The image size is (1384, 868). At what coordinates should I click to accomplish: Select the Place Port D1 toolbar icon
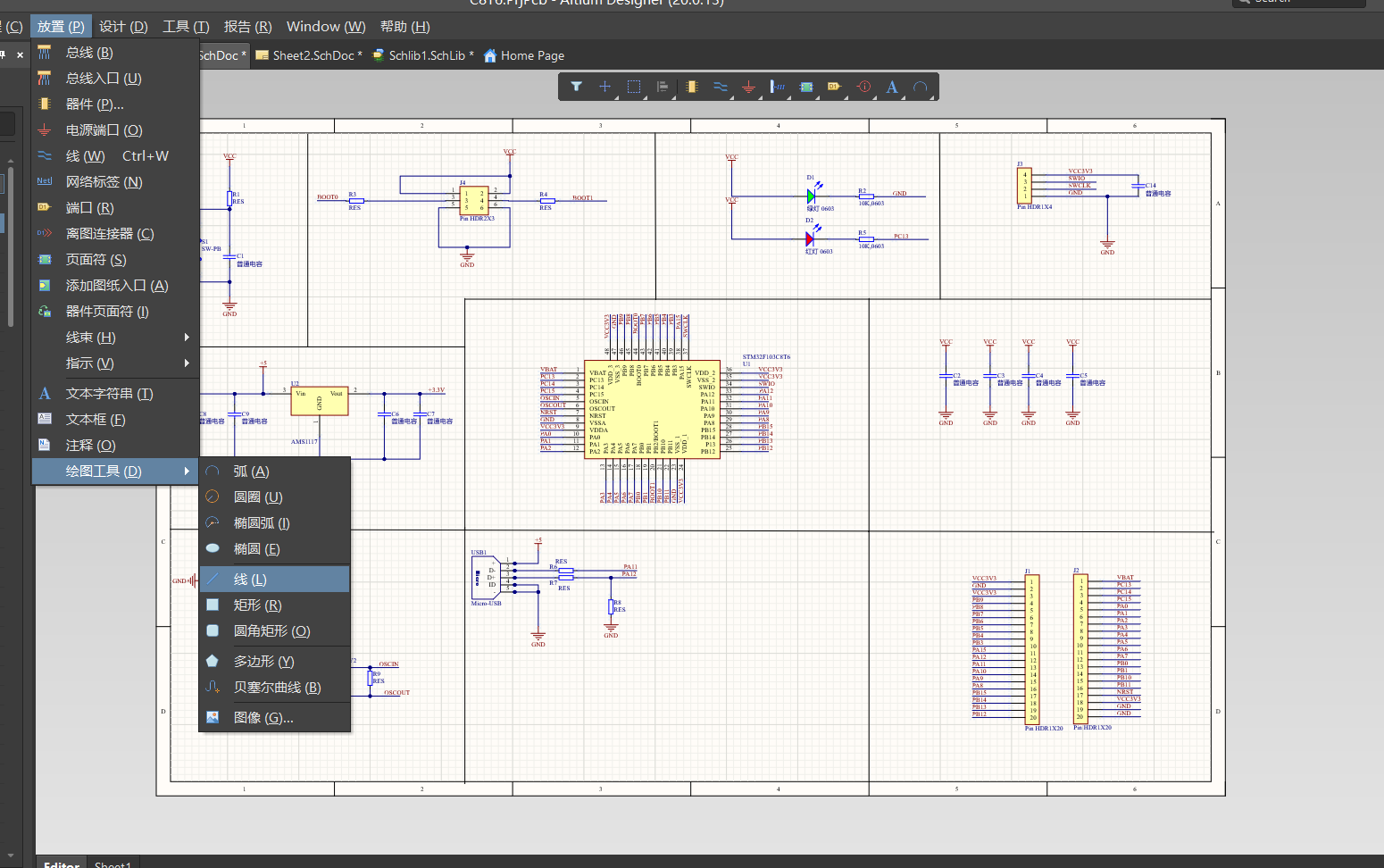[834, 87]
